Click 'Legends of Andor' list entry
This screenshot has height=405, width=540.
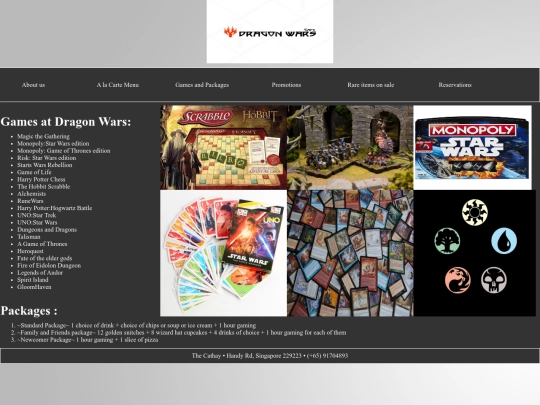(40, 273)
